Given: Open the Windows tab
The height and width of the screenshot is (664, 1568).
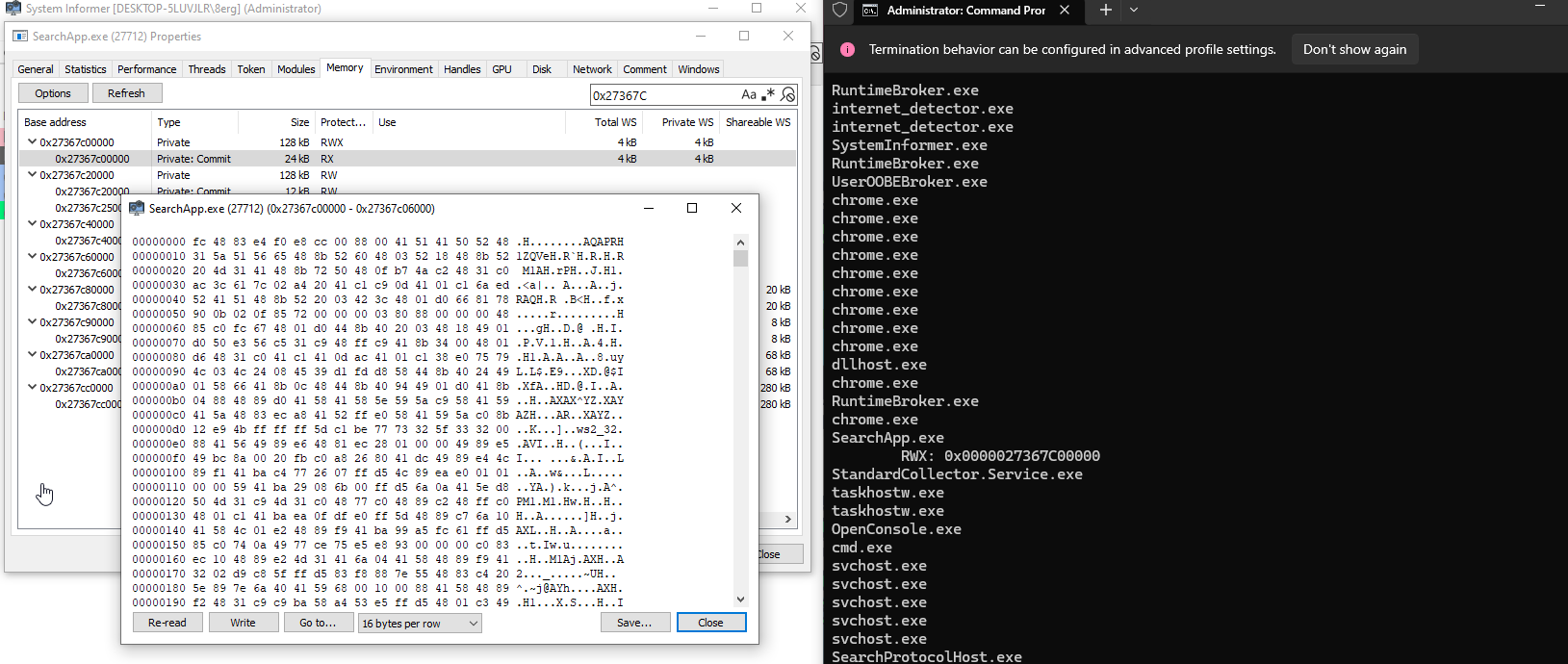Looking at the screenshot, I should [699, 69].
